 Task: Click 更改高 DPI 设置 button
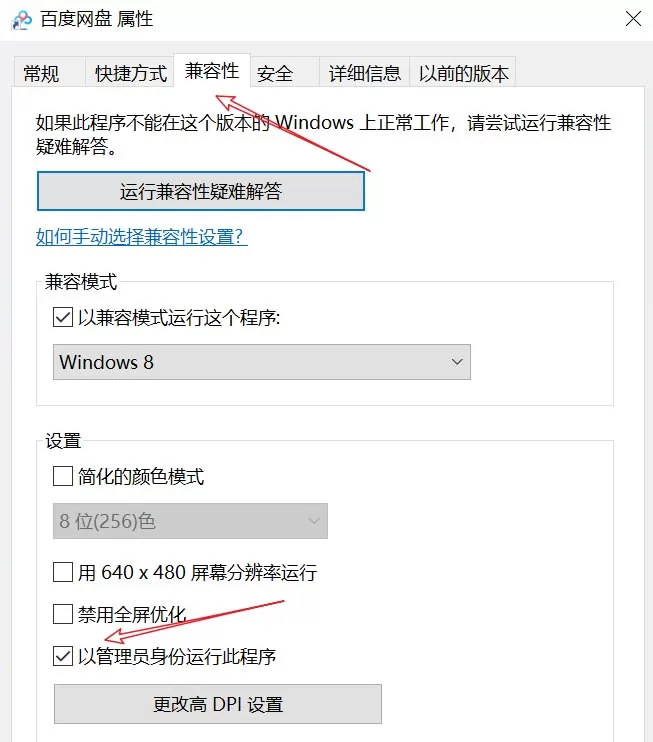(218, 704)
